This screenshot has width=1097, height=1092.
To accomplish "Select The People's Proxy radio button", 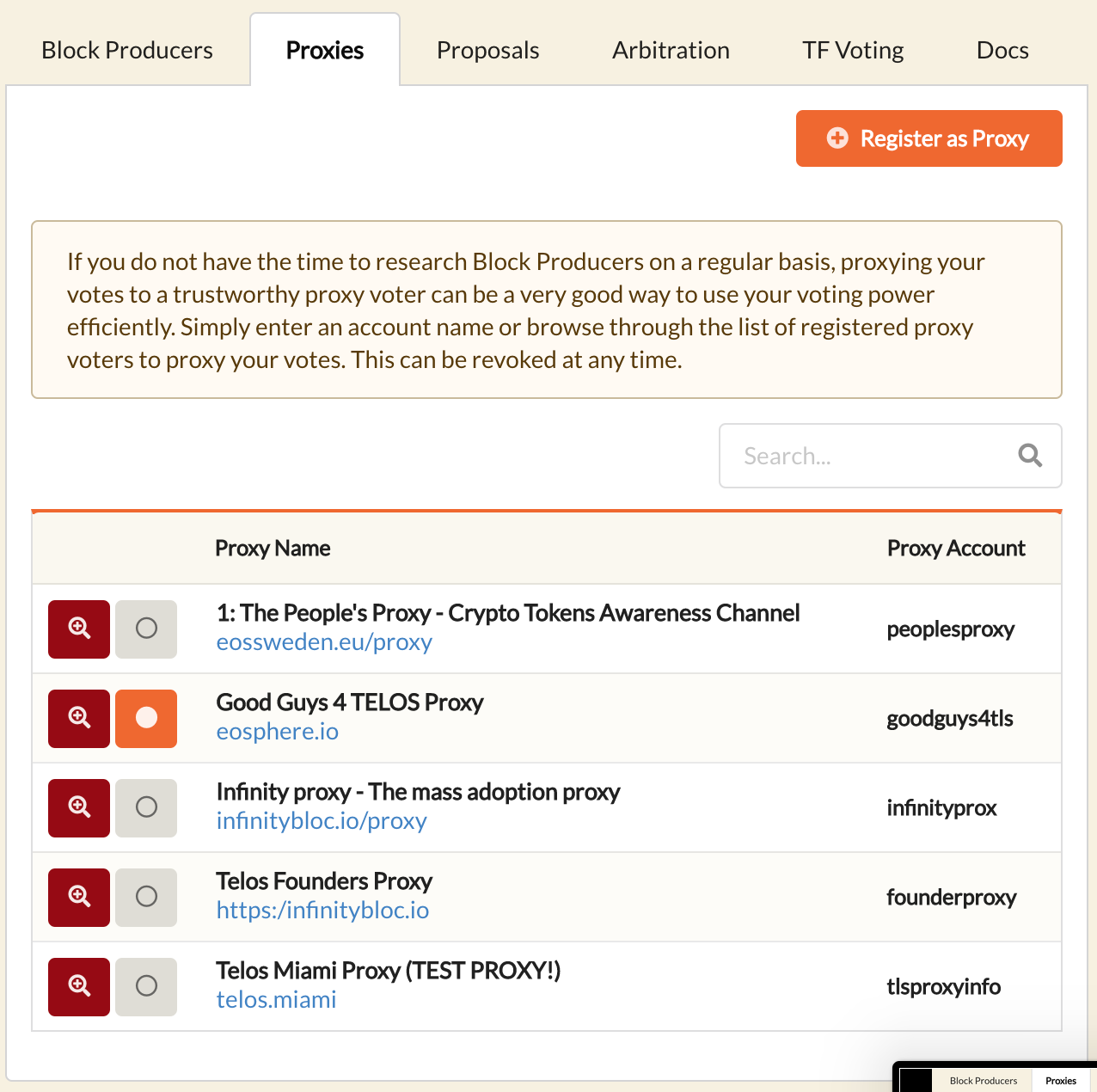I will [x=146, y=629].
